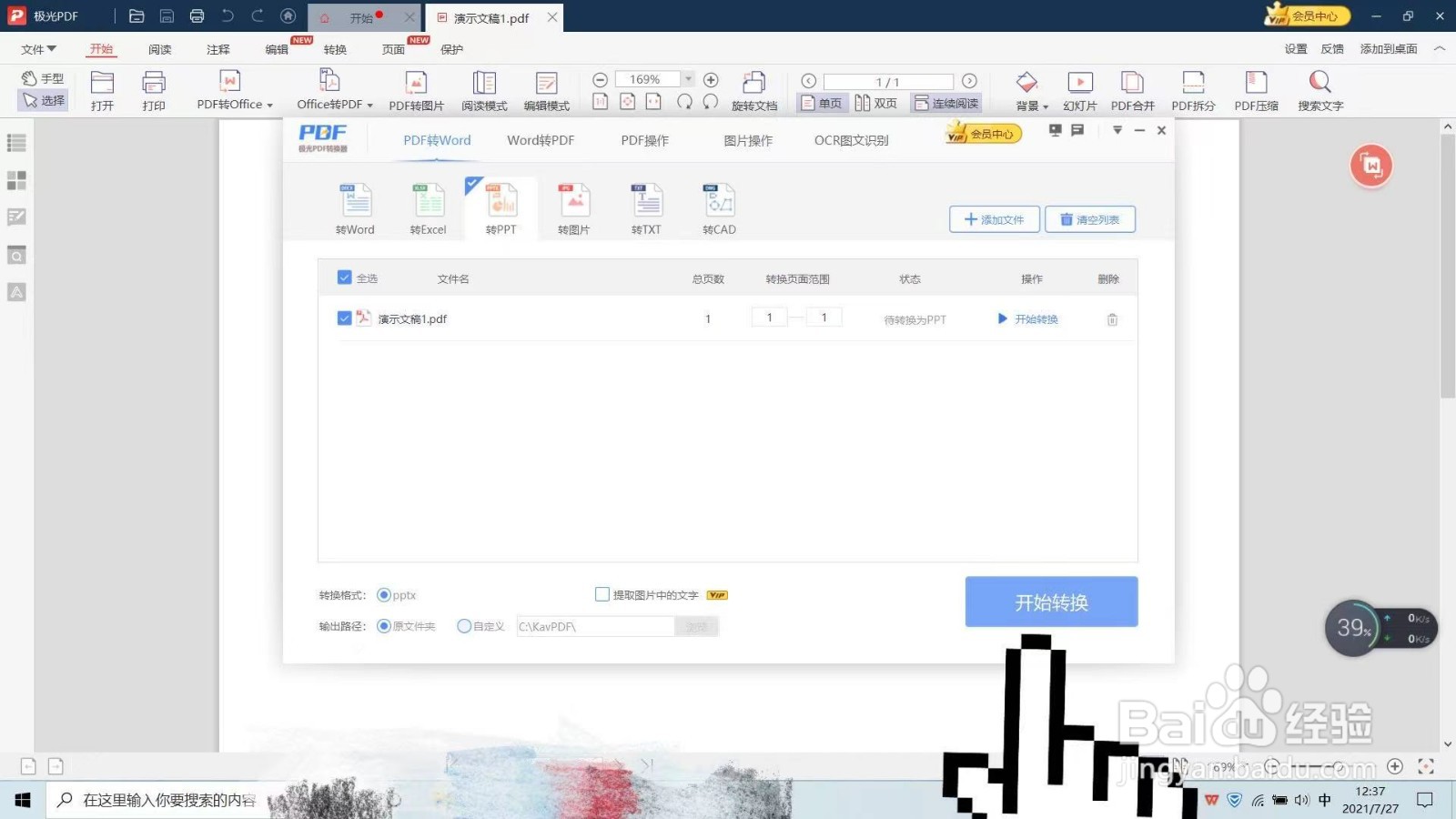This screenshot has width=1456, height=819.
Task: Click the C:\KavPDF\ output path field
Action: (x=596, y=626)
